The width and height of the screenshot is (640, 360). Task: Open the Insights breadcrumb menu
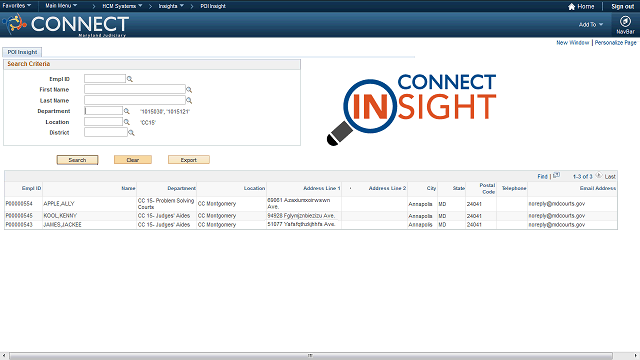[171, 6]
